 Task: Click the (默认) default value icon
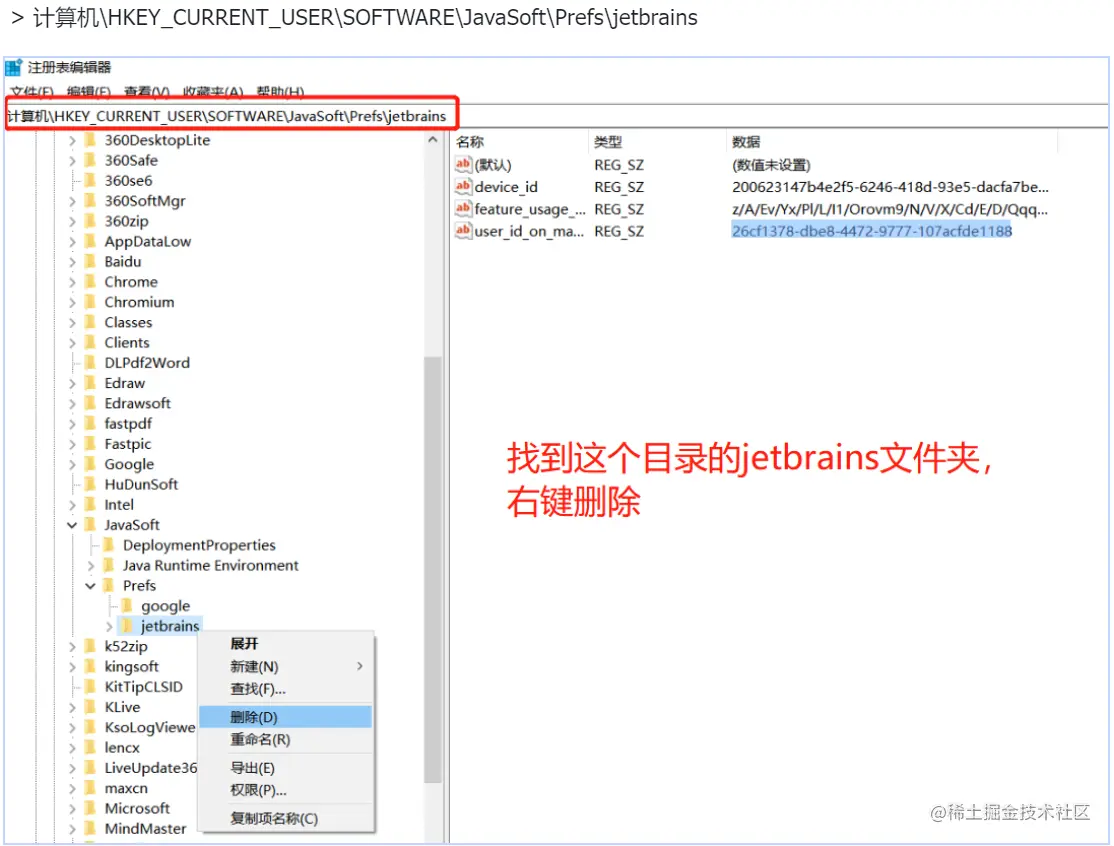[463, 165]
